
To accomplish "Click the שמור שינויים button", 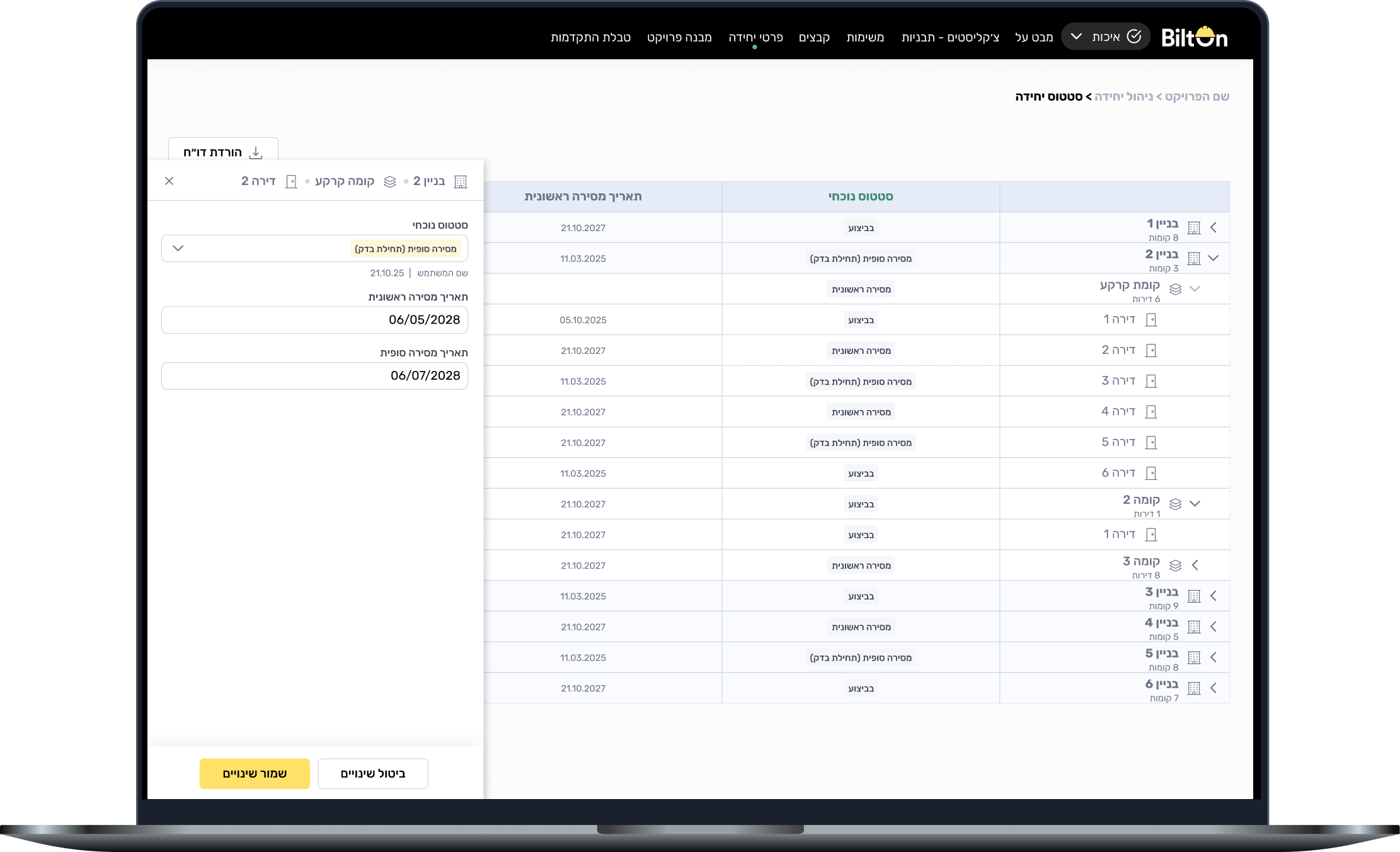I will coord(255,773).
